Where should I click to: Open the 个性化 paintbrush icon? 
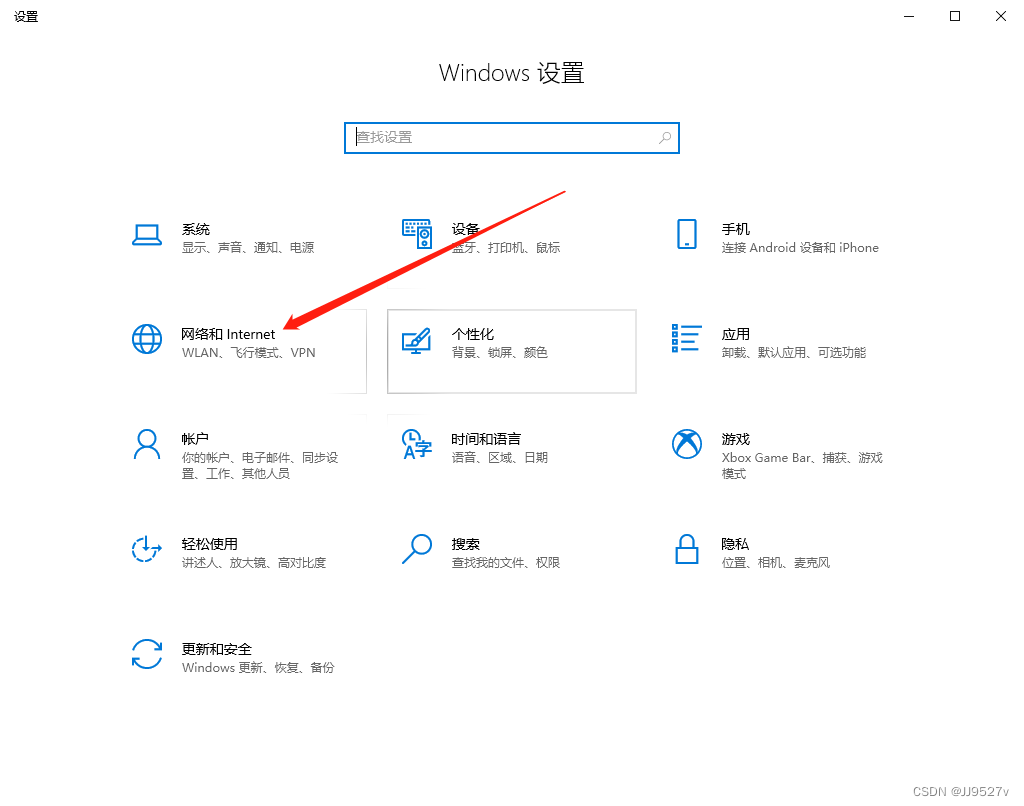point(417,340)
